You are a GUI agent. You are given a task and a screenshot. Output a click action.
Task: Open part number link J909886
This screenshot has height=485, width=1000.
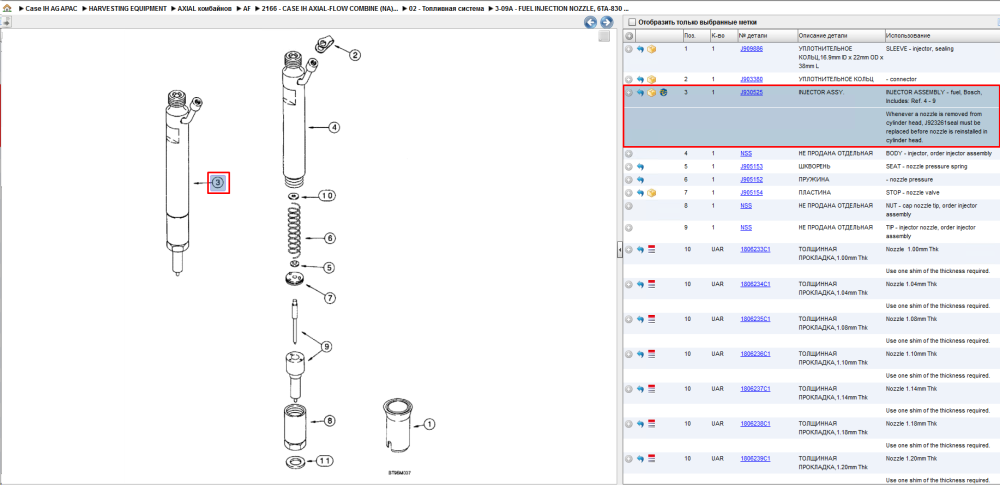tap(751, 48)
